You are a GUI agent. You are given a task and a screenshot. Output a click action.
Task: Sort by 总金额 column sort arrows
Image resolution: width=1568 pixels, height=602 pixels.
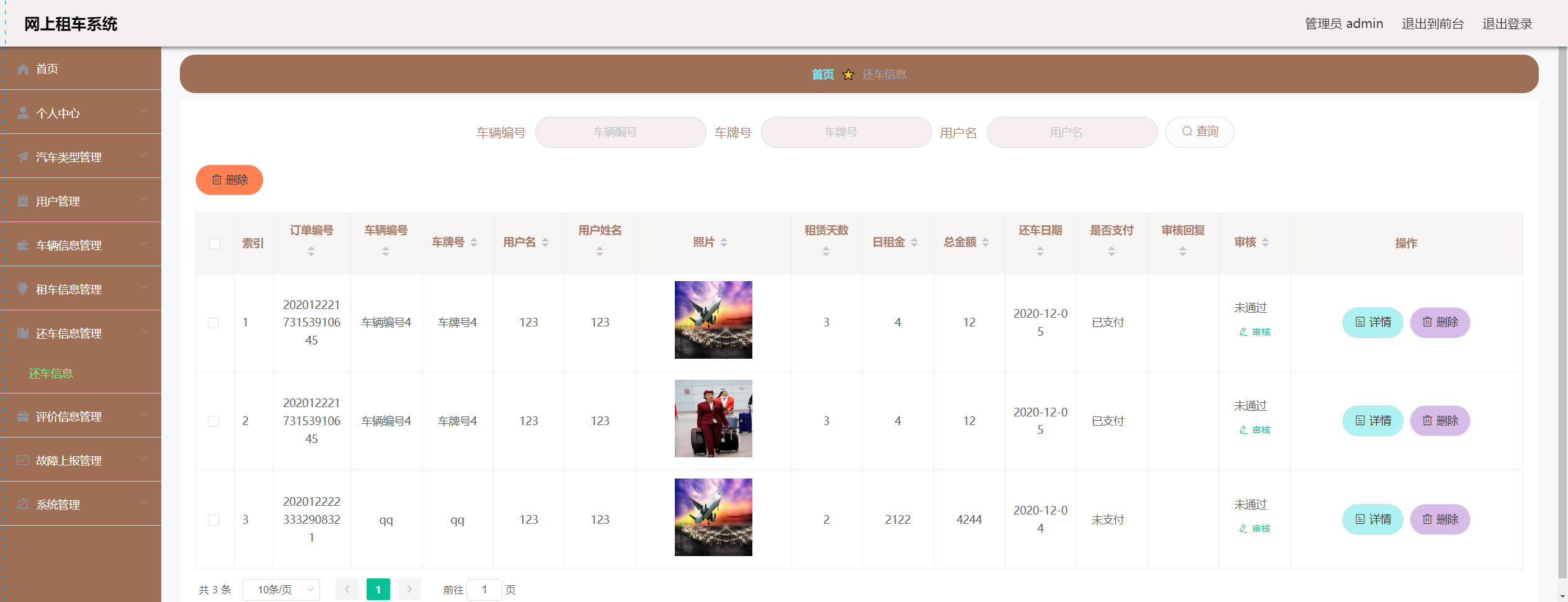coord(986,243)
